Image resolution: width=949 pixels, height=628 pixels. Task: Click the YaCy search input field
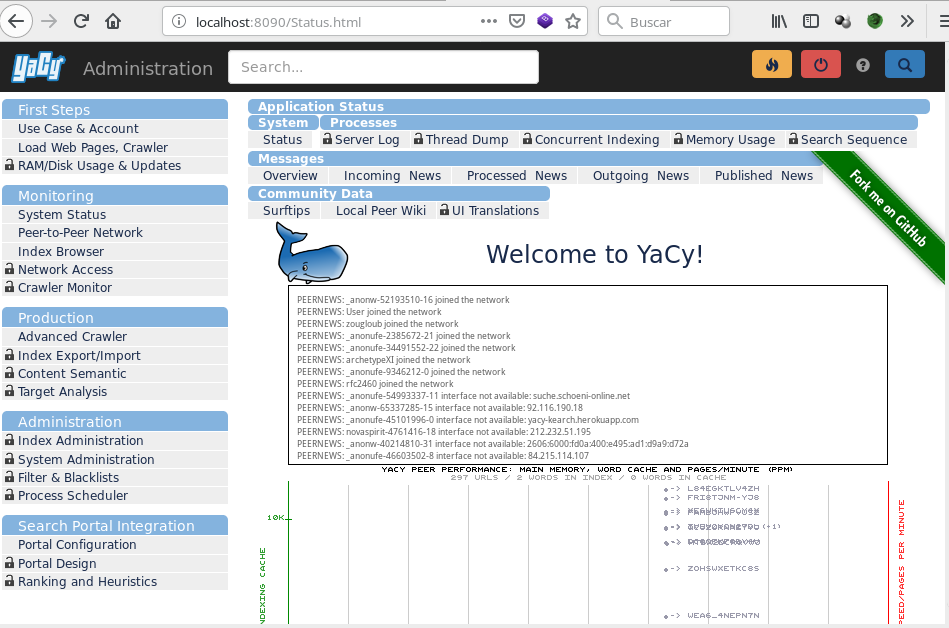(383, 67)
